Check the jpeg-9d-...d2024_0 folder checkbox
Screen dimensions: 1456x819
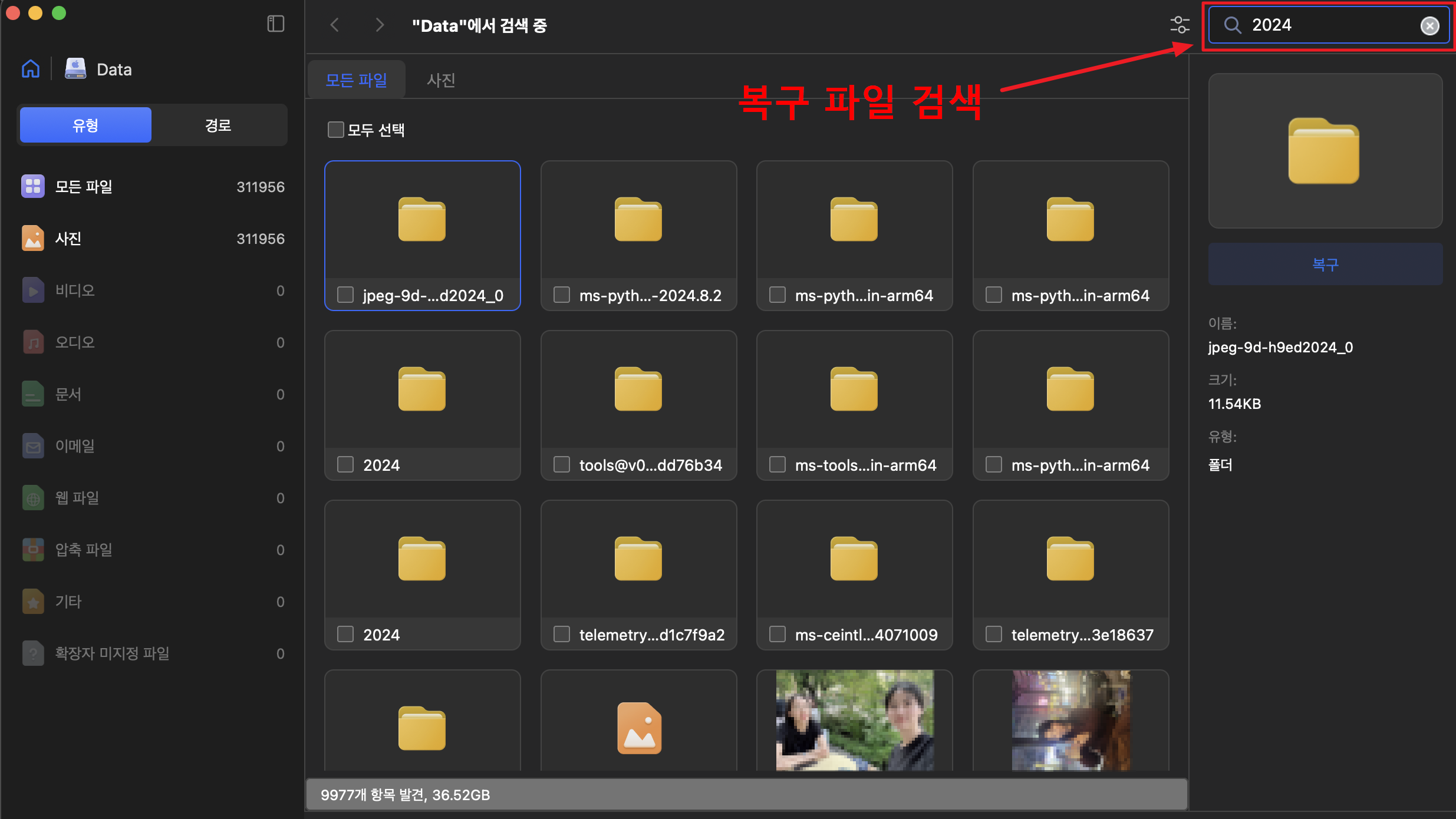pyautogui.click(x=345, y=295)
